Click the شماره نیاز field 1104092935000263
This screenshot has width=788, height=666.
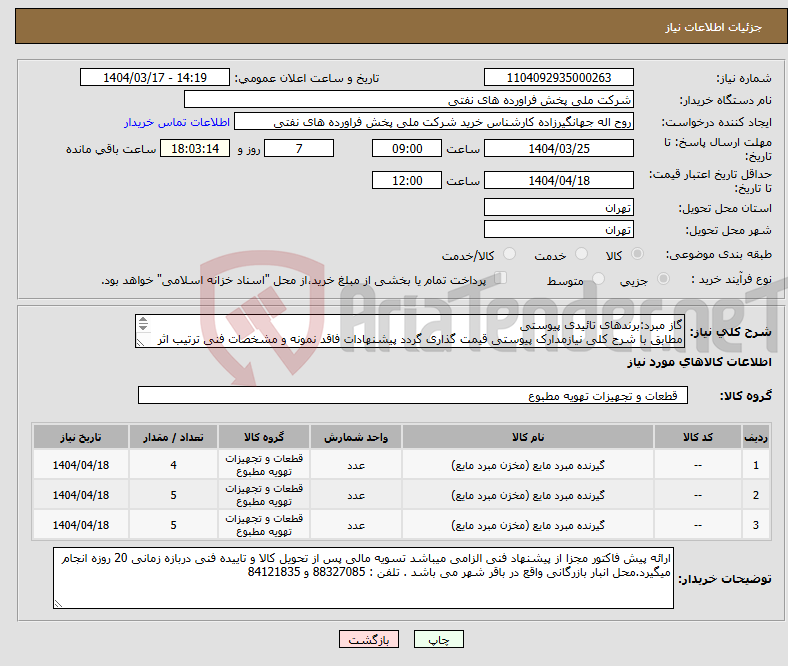(x=559, y=77)
